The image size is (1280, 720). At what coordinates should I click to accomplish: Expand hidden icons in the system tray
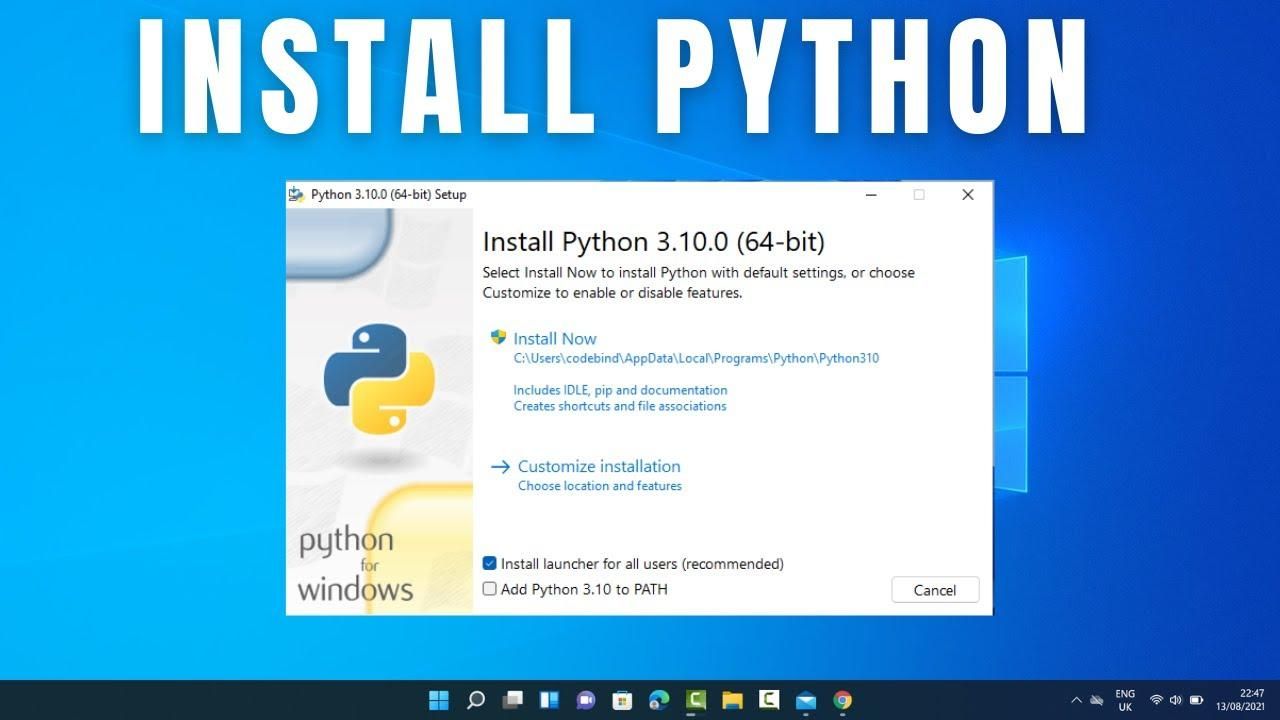click(x=1077, y=700)
